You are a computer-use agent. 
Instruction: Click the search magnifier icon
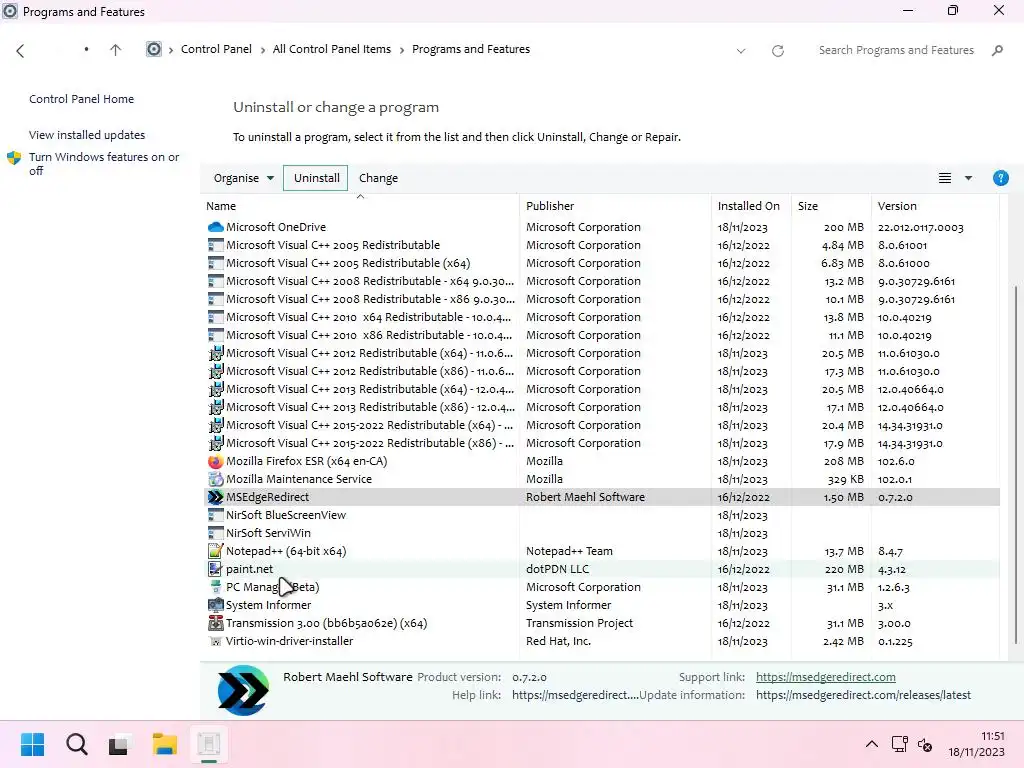coord(997,50)
